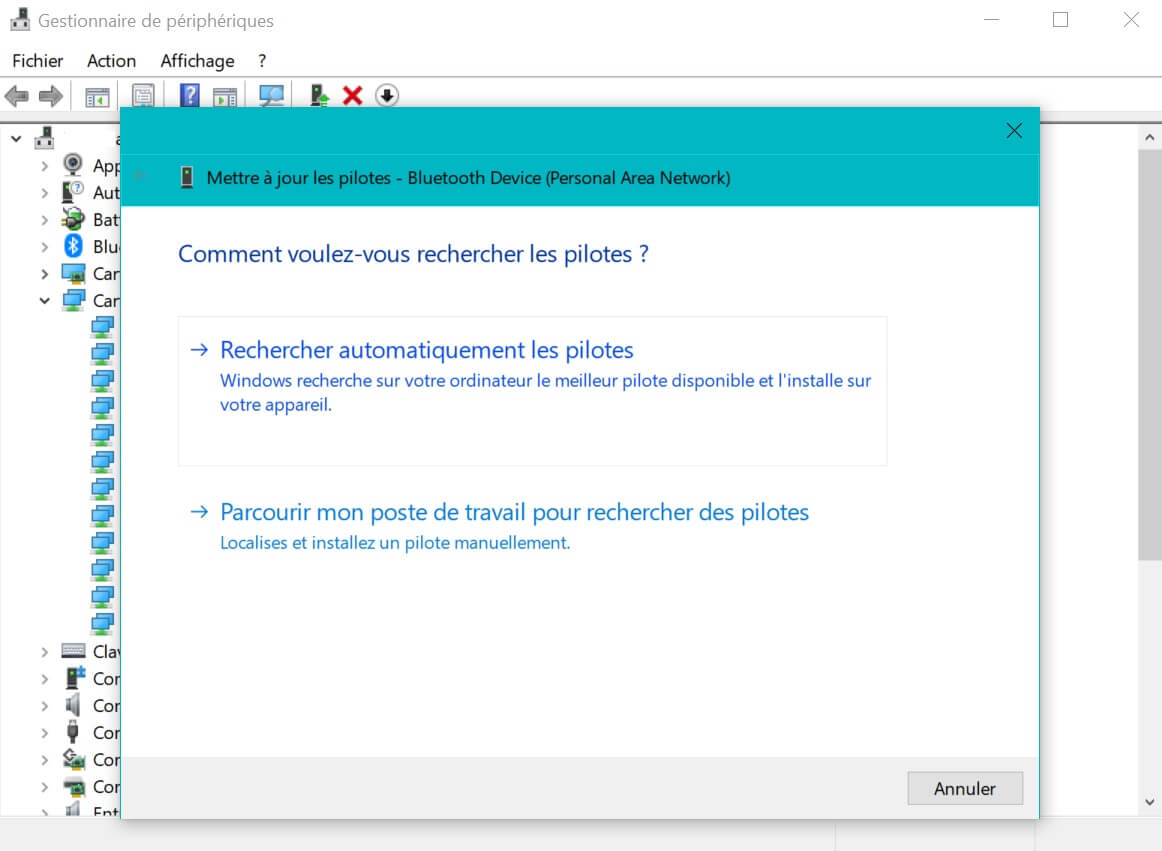This screenshot has width=1162, height=851.
Task: Select the last network adapter under expanded Car
Action: pyautogui.click(x=102, y=623)
